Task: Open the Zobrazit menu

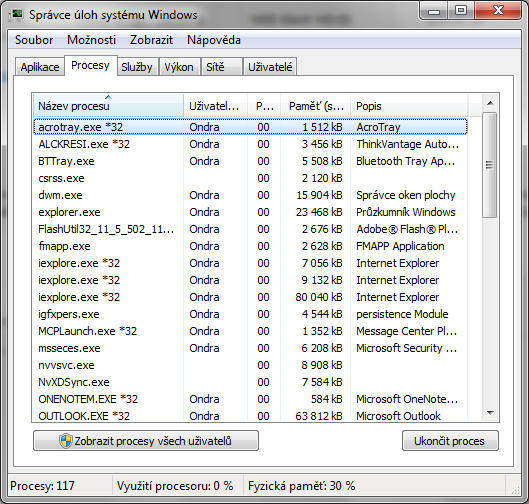Action: point(151,40)
